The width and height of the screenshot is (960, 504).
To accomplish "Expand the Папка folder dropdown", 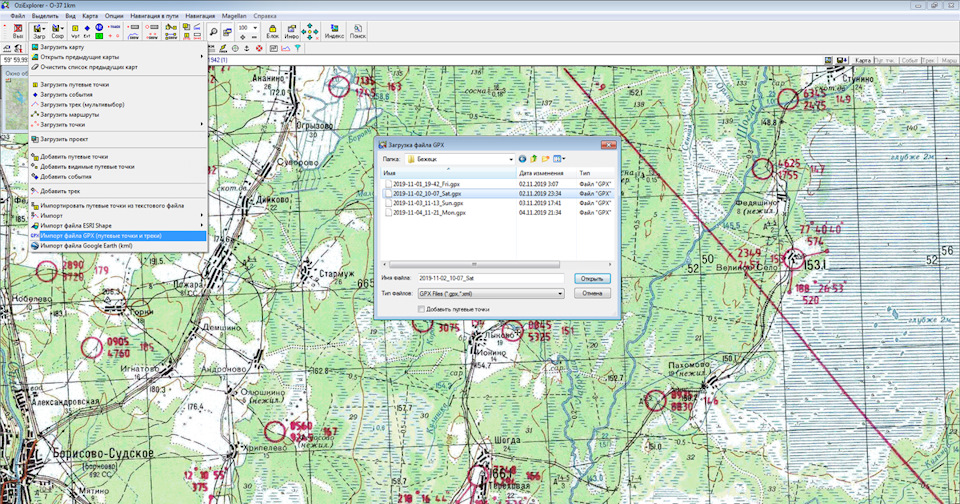I will (509, 158).
